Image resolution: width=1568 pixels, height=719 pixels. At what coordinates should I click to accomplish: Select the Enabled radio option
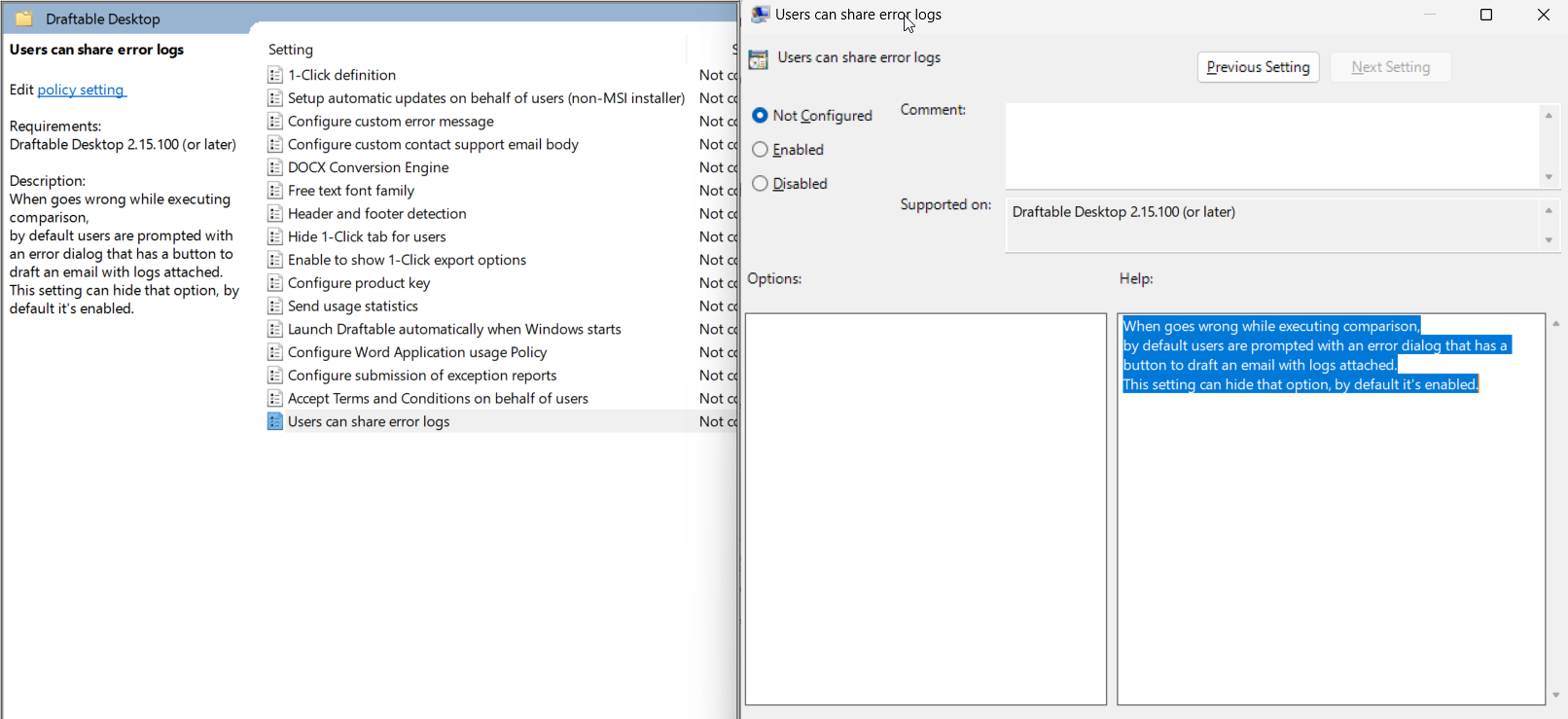click(761, 150)
